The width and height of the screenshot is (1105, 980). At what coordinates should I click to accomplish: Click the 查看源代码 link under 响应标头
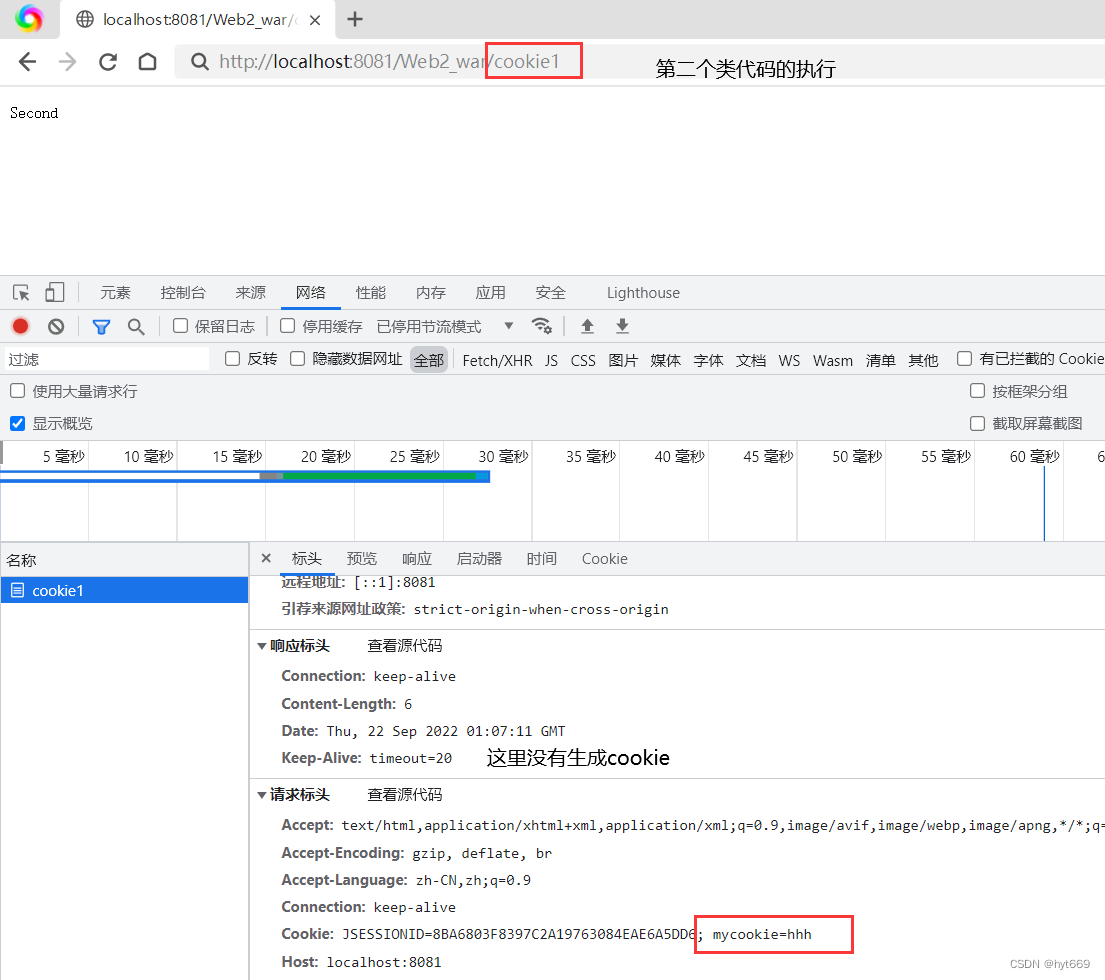click(x=404, y=645)
